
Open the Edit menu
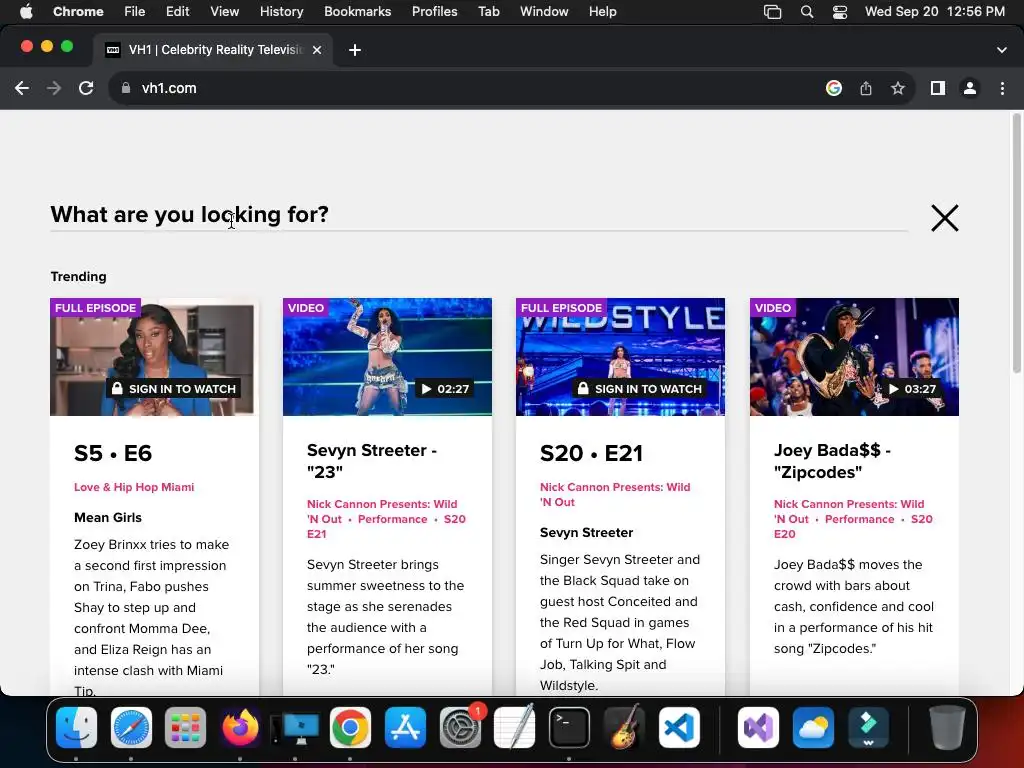pyautogui.click(x=178, y=11)
